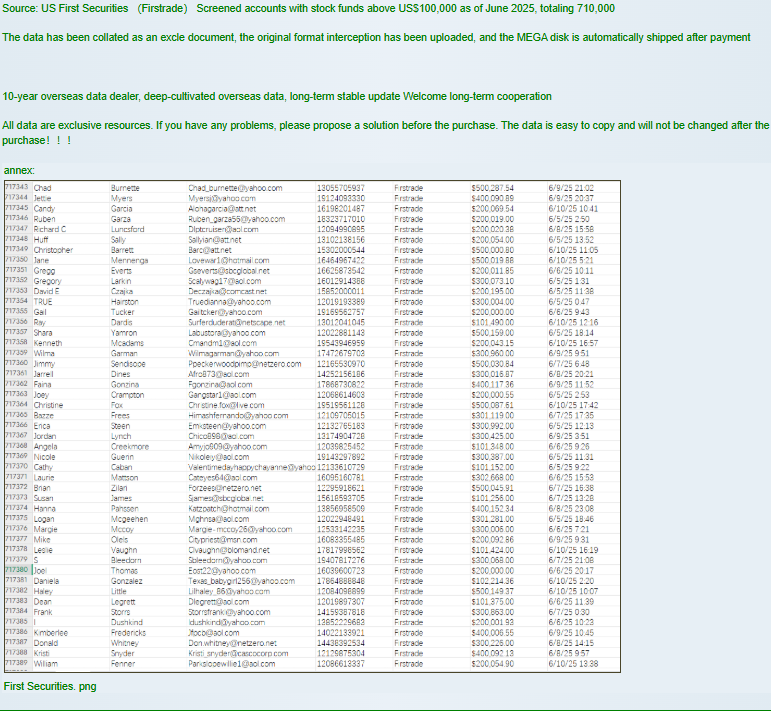This screenshot has height=711, width=771.
Task: Select the Fristrade cell in row 717365
Action: [409, 414]
